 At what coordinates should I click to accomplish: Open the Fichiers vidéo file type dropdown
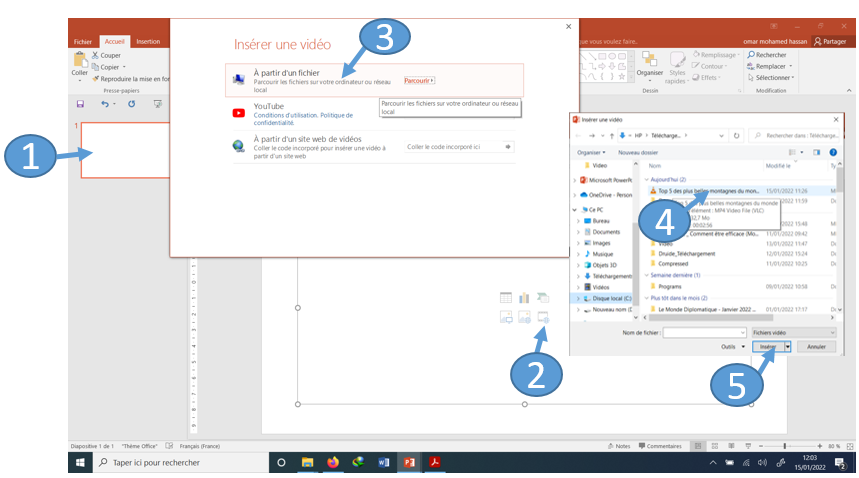tap(793, 332)
